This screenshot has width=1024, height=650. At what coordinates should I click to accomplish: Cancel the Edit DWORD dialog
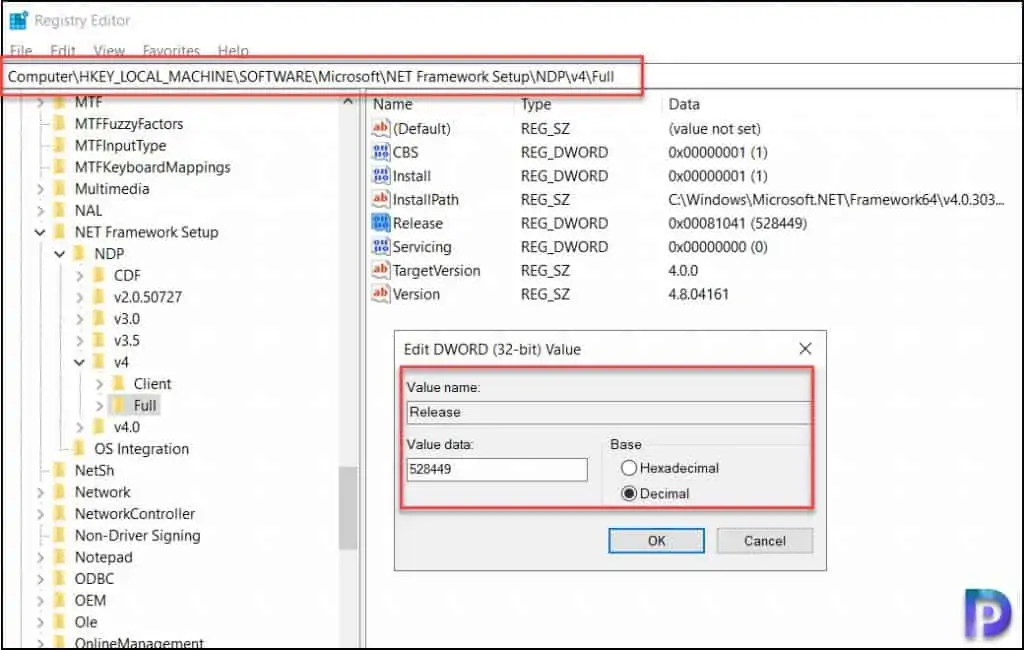[x=765, y=541]
